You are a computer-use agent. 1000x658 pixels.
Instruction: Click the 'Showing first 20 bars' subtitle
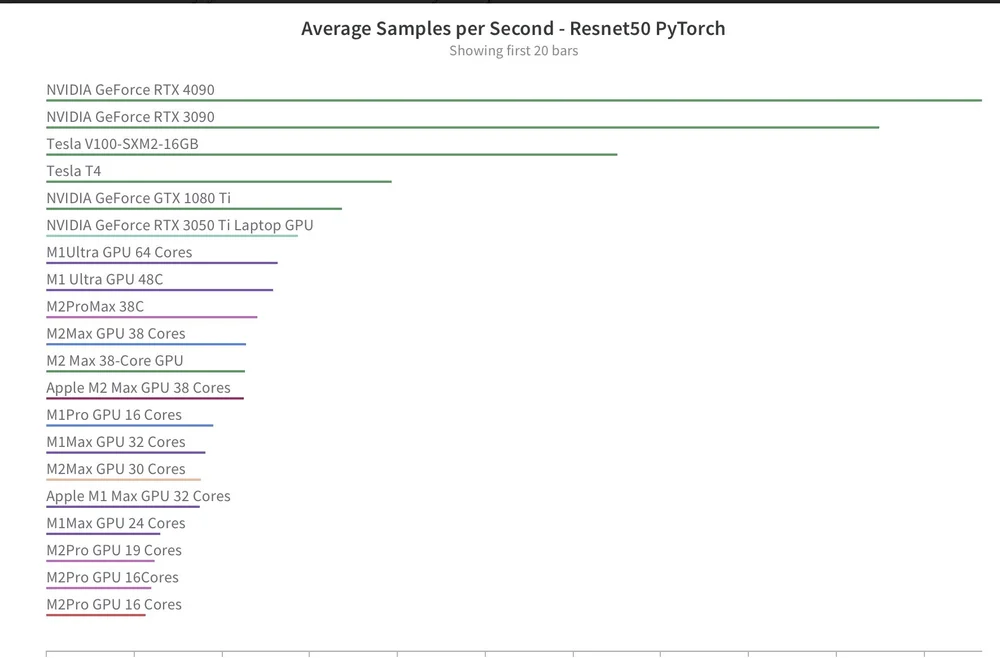[513, 51]
